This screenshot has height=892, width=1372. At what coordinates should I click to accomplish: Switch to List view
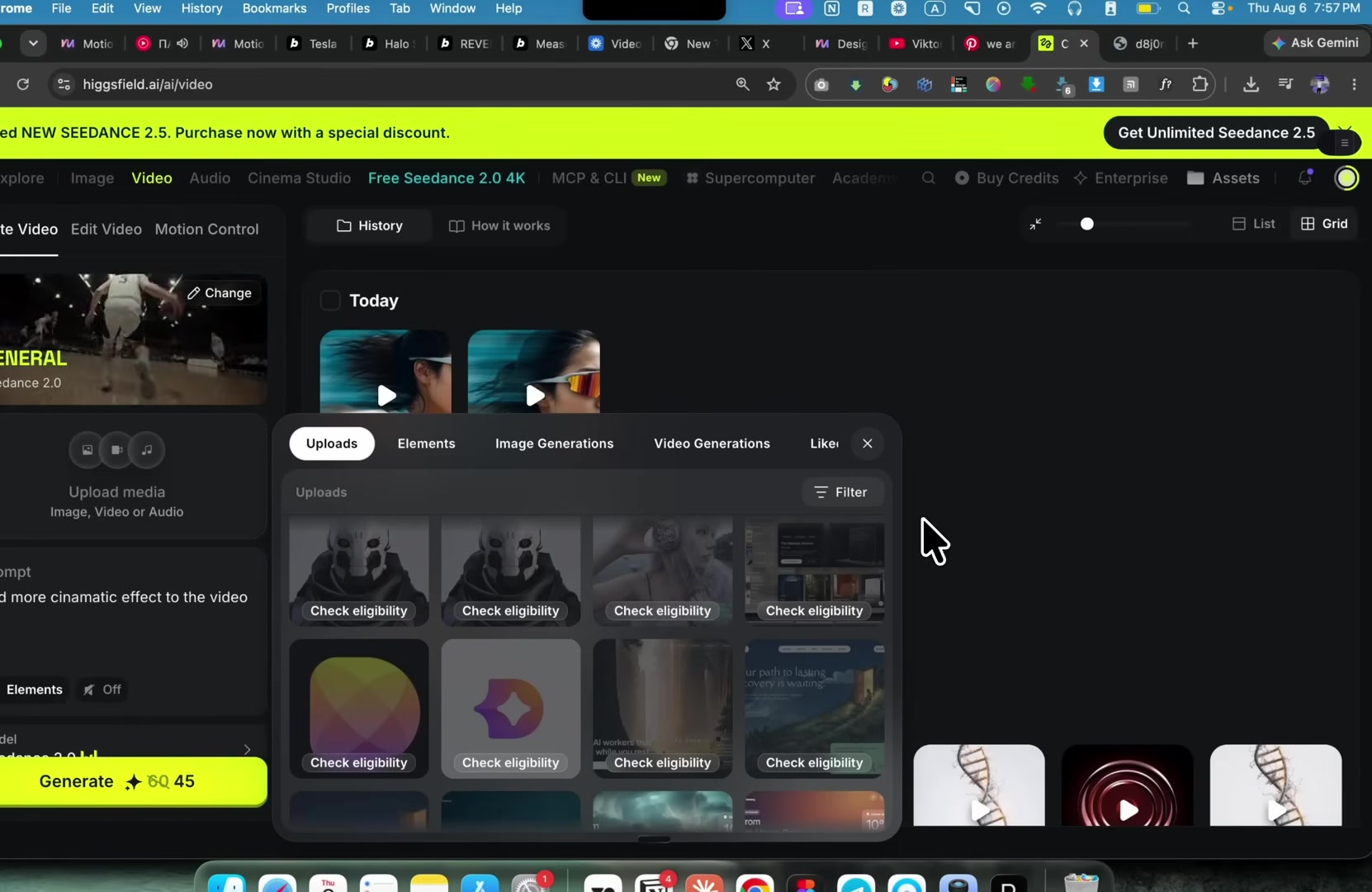pos(1253,224)
